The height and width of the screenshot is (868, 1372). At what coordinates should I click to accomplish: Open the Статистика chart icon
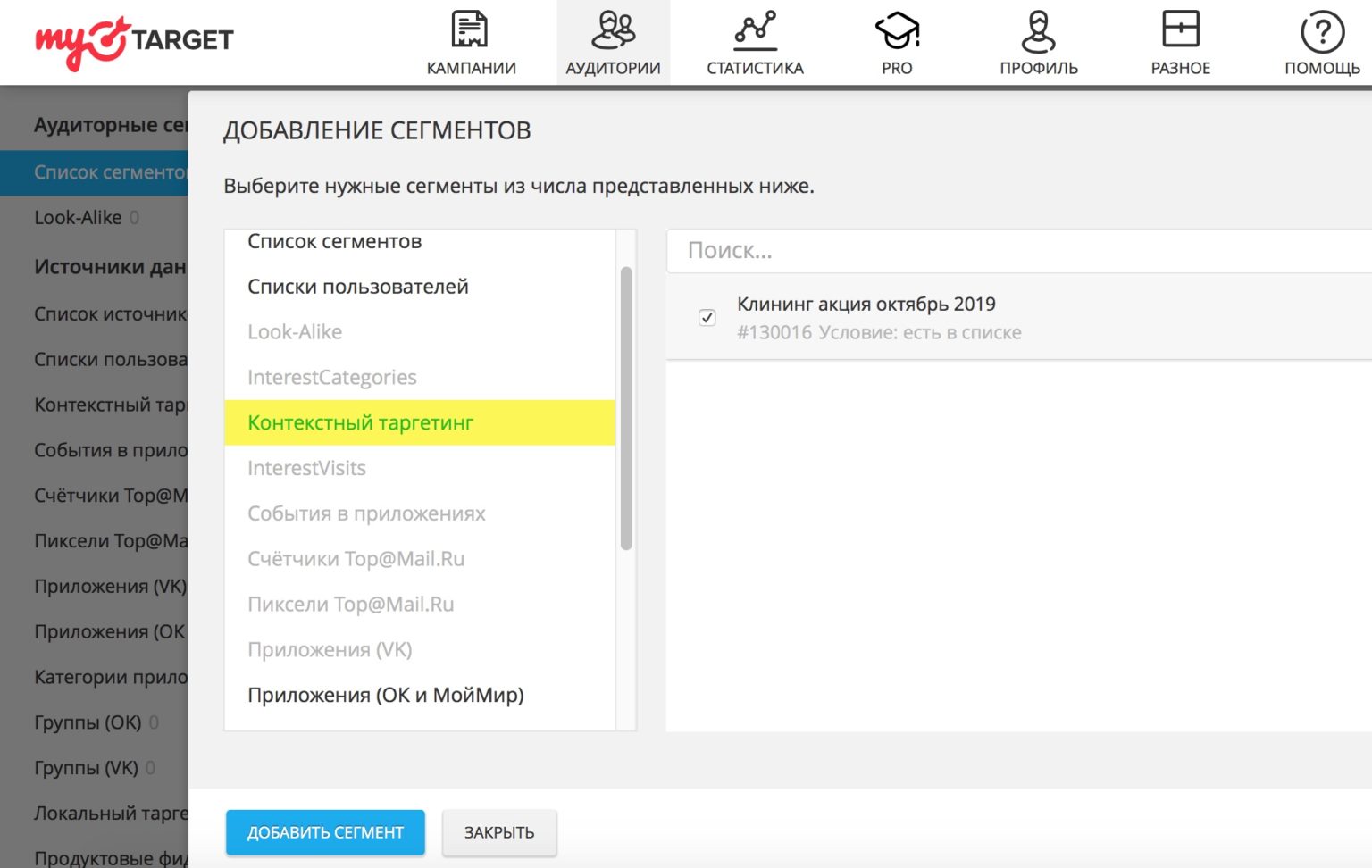[755, 29]
